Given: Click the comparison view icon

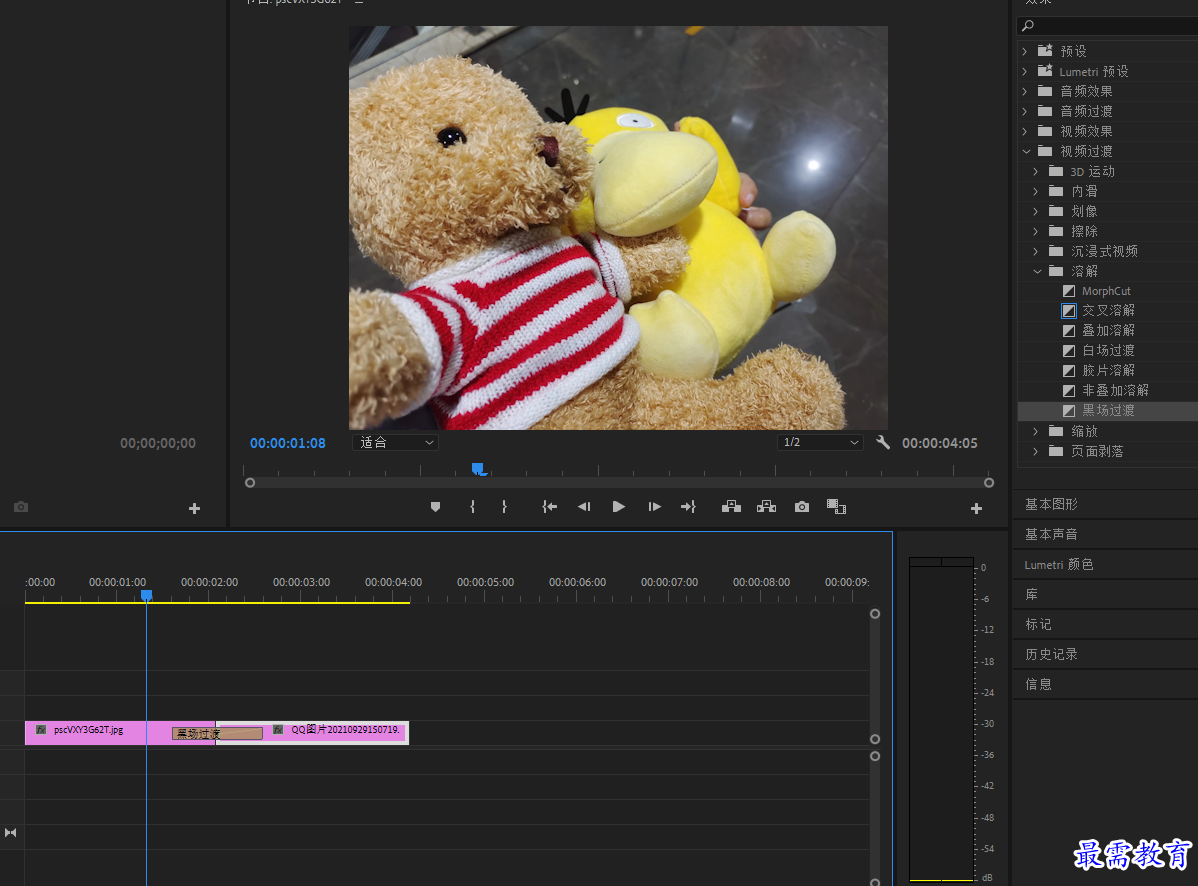Looking at the screenshot, I should tap(837, 507).
